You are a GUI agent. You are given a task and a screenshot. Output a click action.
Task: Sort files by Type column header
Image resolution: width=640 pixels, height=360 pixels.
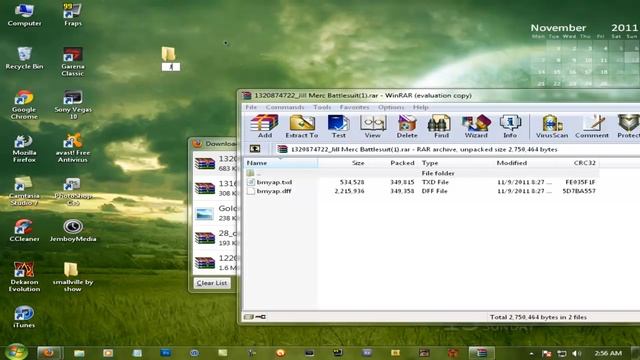455,163
